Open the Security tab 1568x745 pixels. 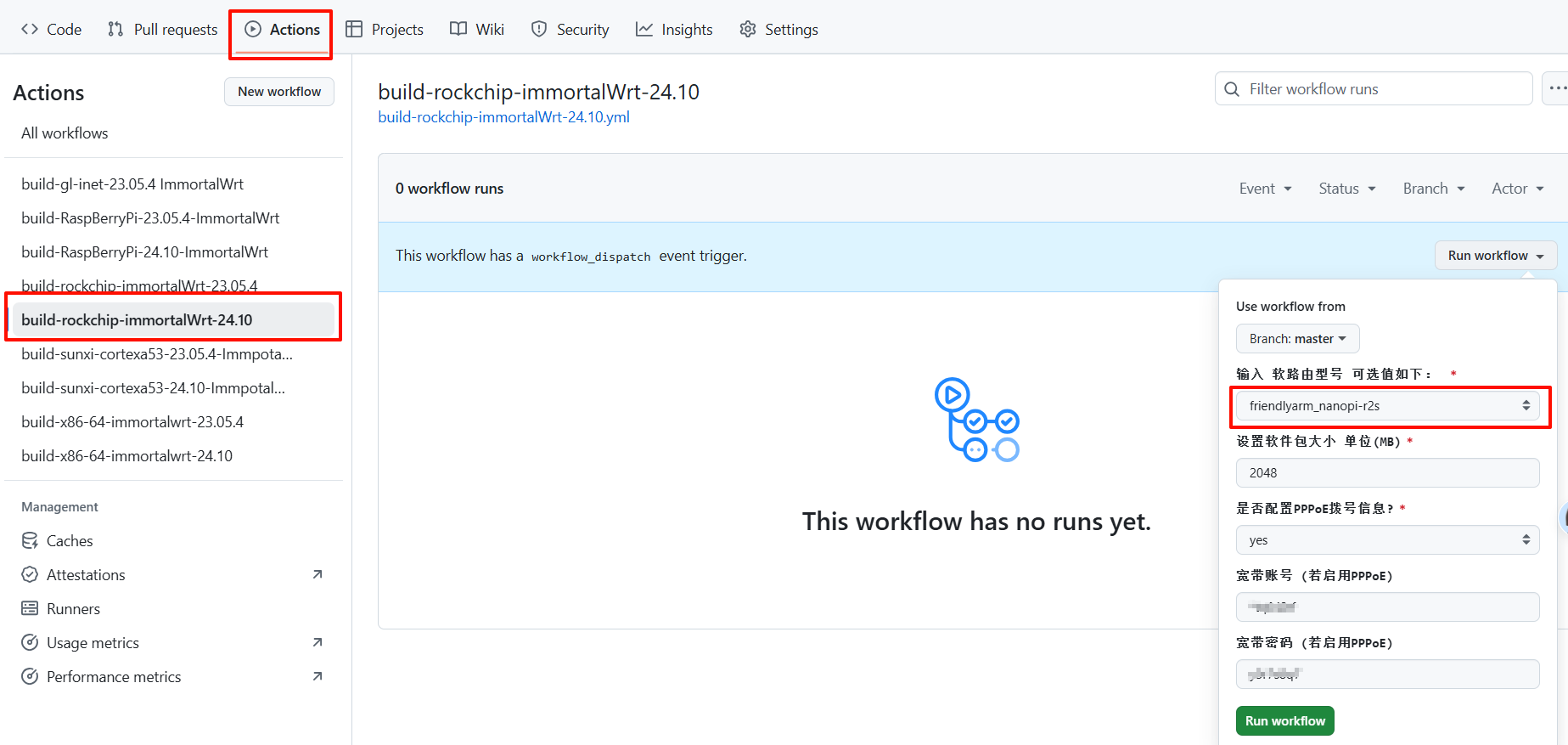point(570,29)
